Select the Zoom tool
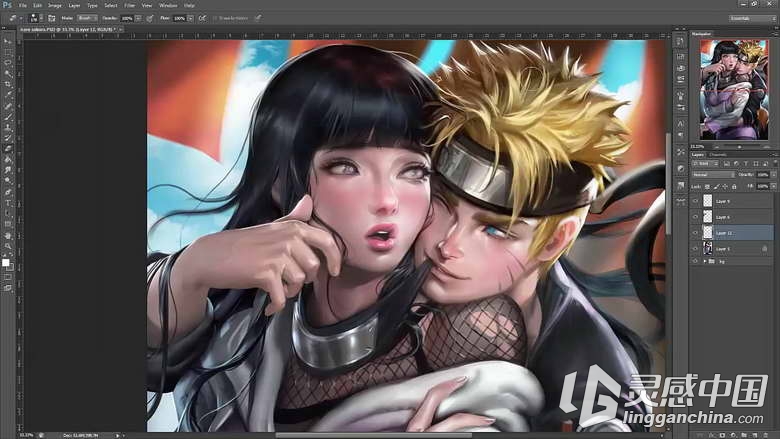 click(7, 246)
